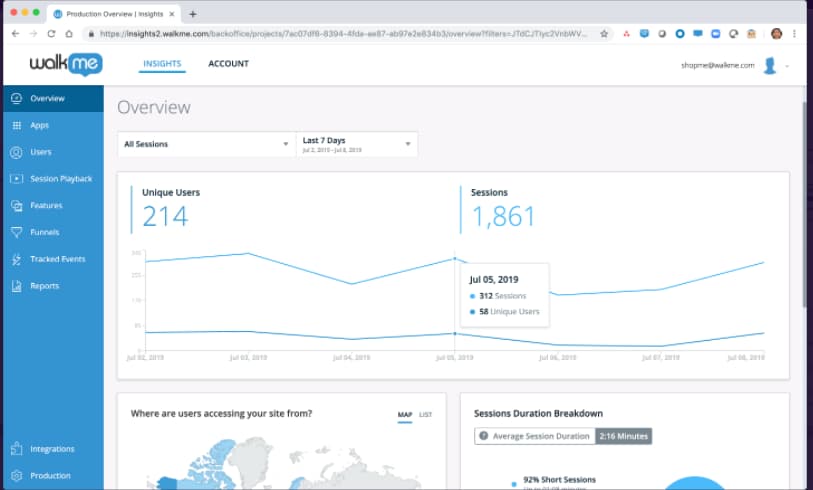This screenshot has width=813, height=490.
Task: Expand account menu arrow near avatar
Action: pos(787,66)
